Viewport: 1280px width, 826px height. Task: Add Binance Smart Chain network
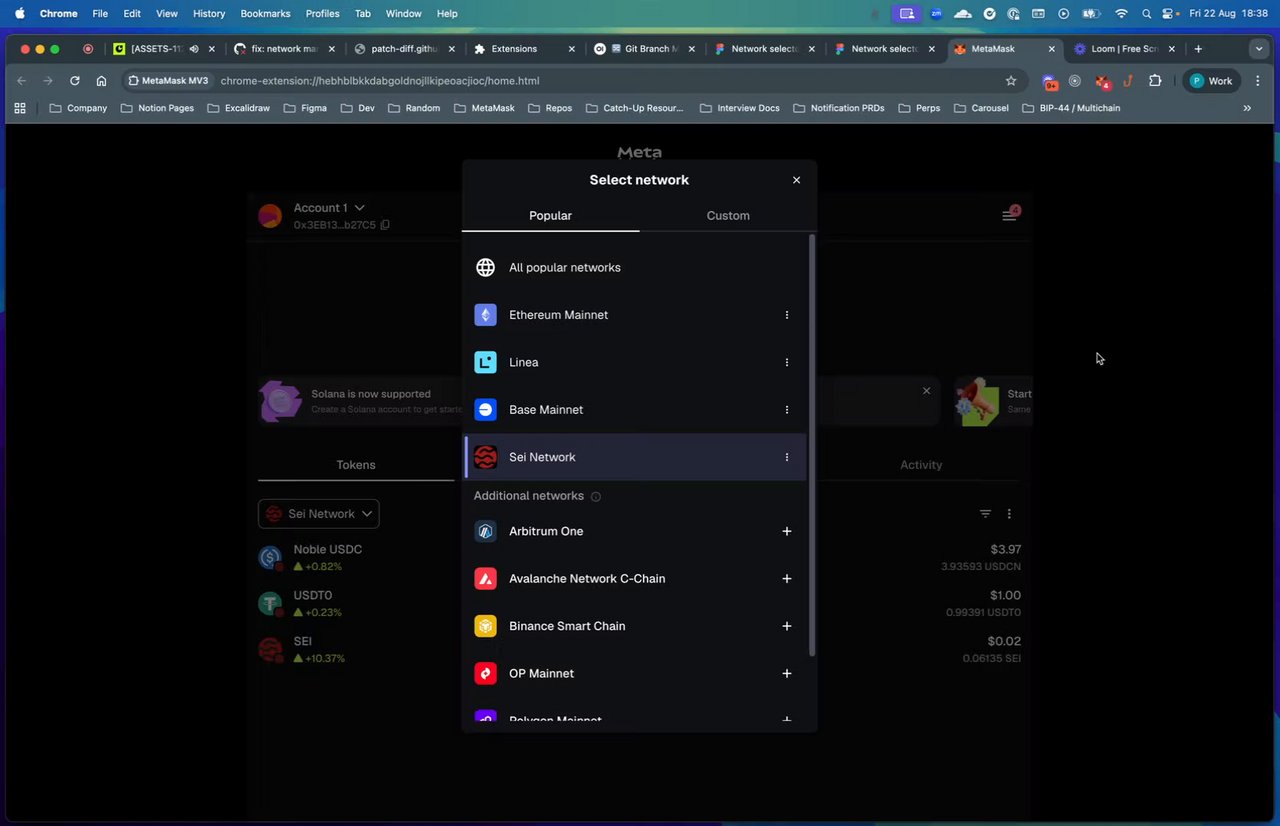point(787,626)
